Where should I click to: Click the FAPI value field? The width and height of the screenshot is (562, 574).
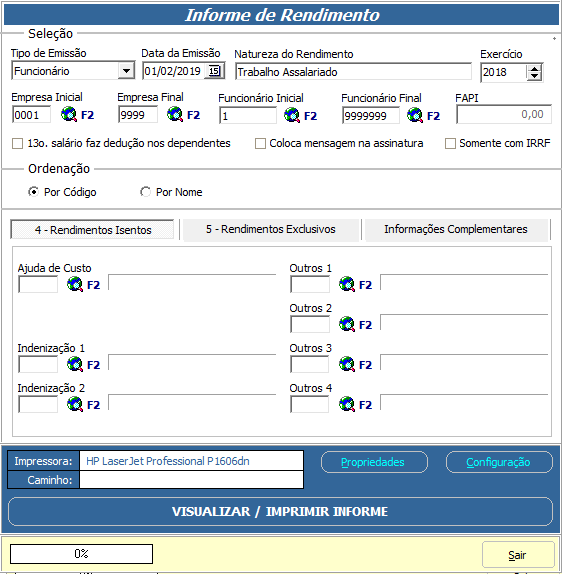coord(504,114)
